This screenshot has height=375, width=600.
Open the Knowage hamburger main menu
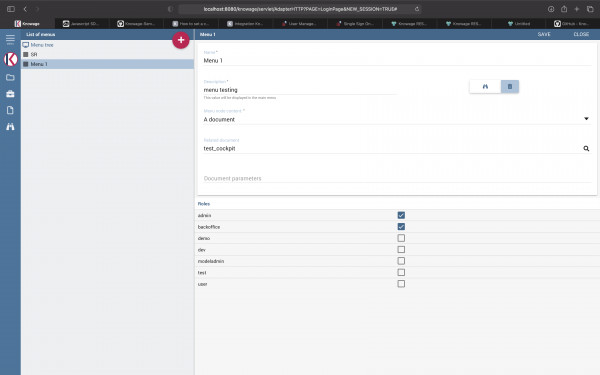tap(10, 39)
